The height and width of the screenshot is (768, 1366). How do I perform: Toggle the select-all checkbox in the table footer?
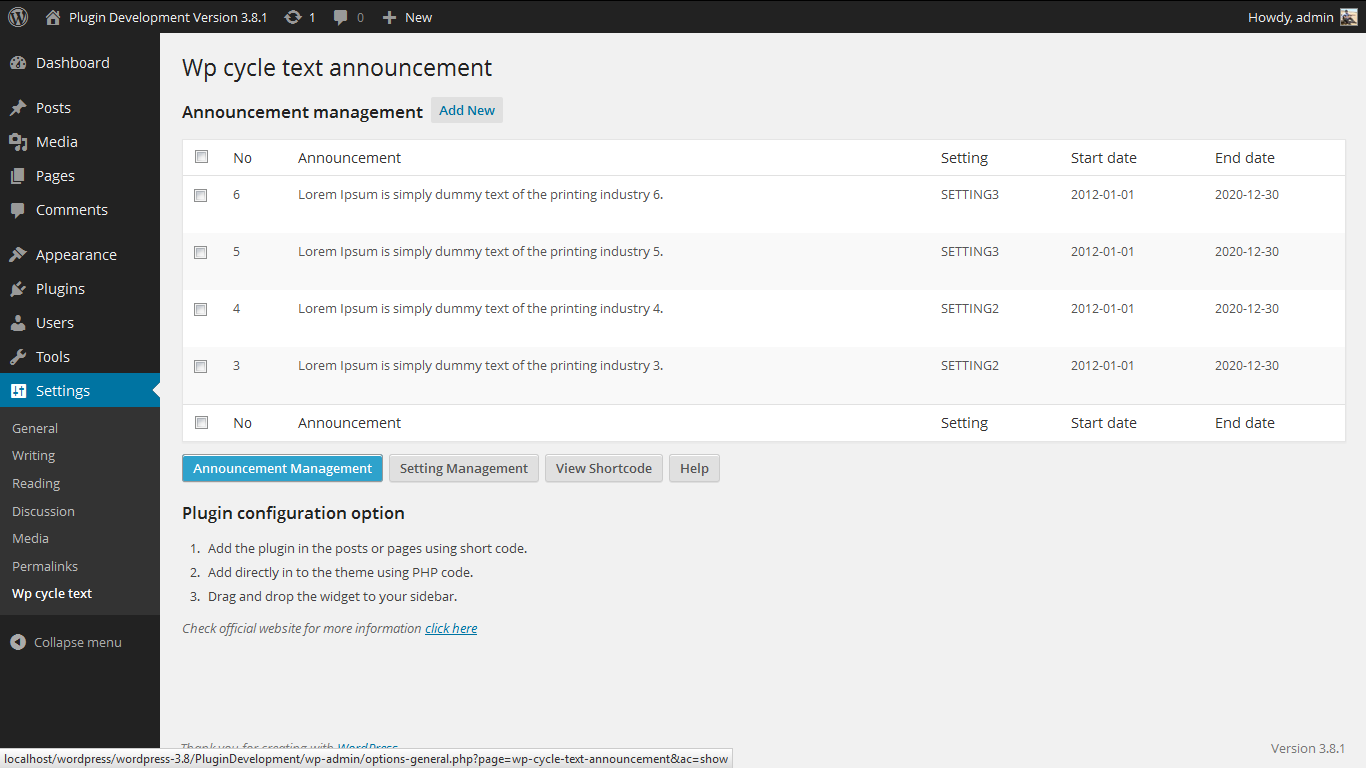(201, 423)
